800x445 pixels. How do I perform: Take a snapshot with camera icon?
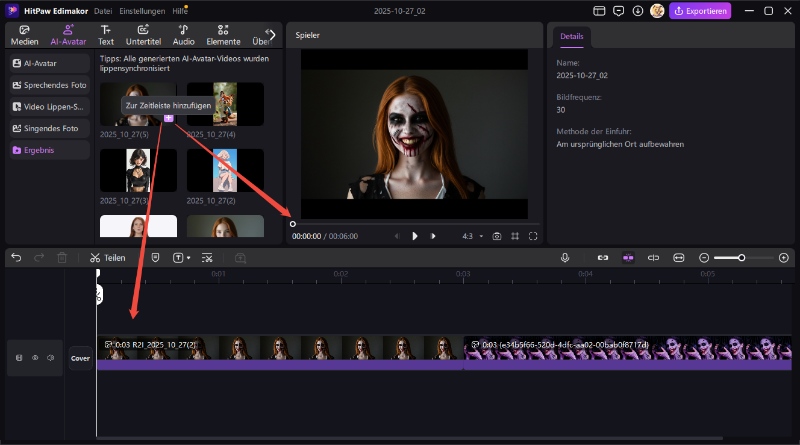tap(496, 236)
